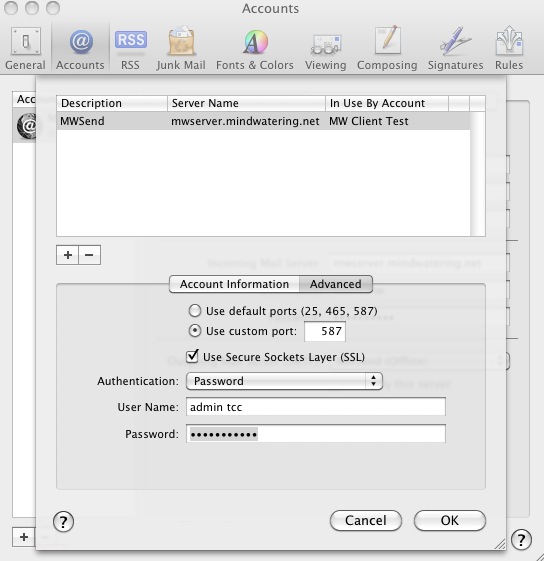Open the RSS preferences pane
Image resolution: width=544 pixels, height=561 pixels.
tap(130, 48)
